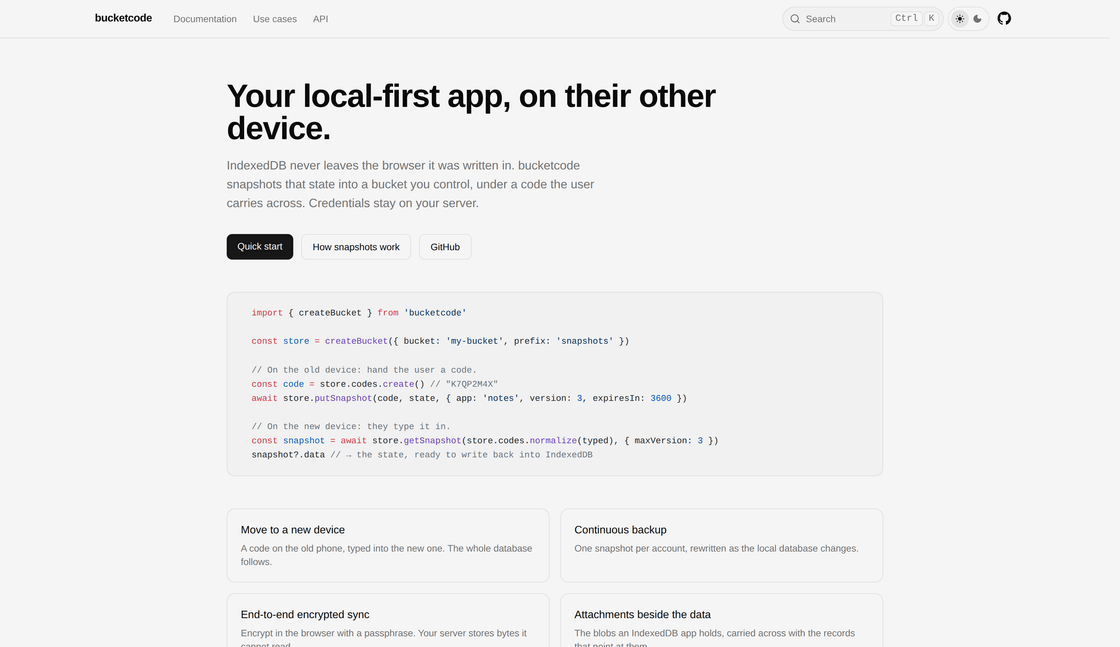
Task: Click the main headline text
Action: point(471,112)
